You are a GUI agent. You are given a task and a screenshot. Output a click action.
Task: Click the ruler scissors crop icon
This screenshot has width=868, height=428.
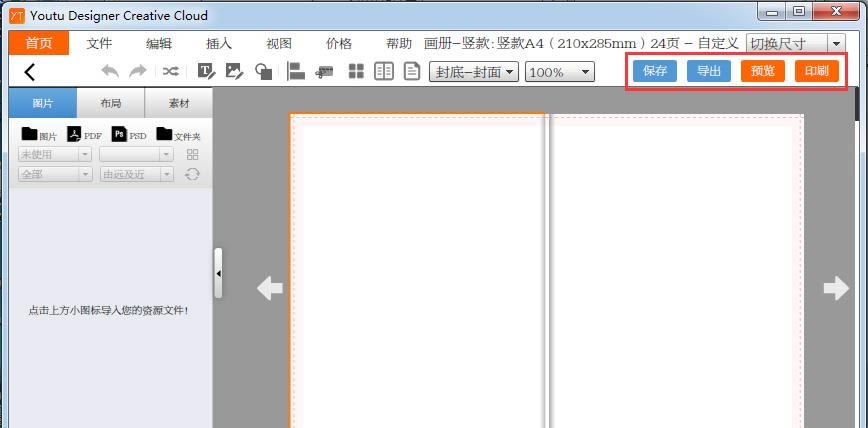[324, 71]
